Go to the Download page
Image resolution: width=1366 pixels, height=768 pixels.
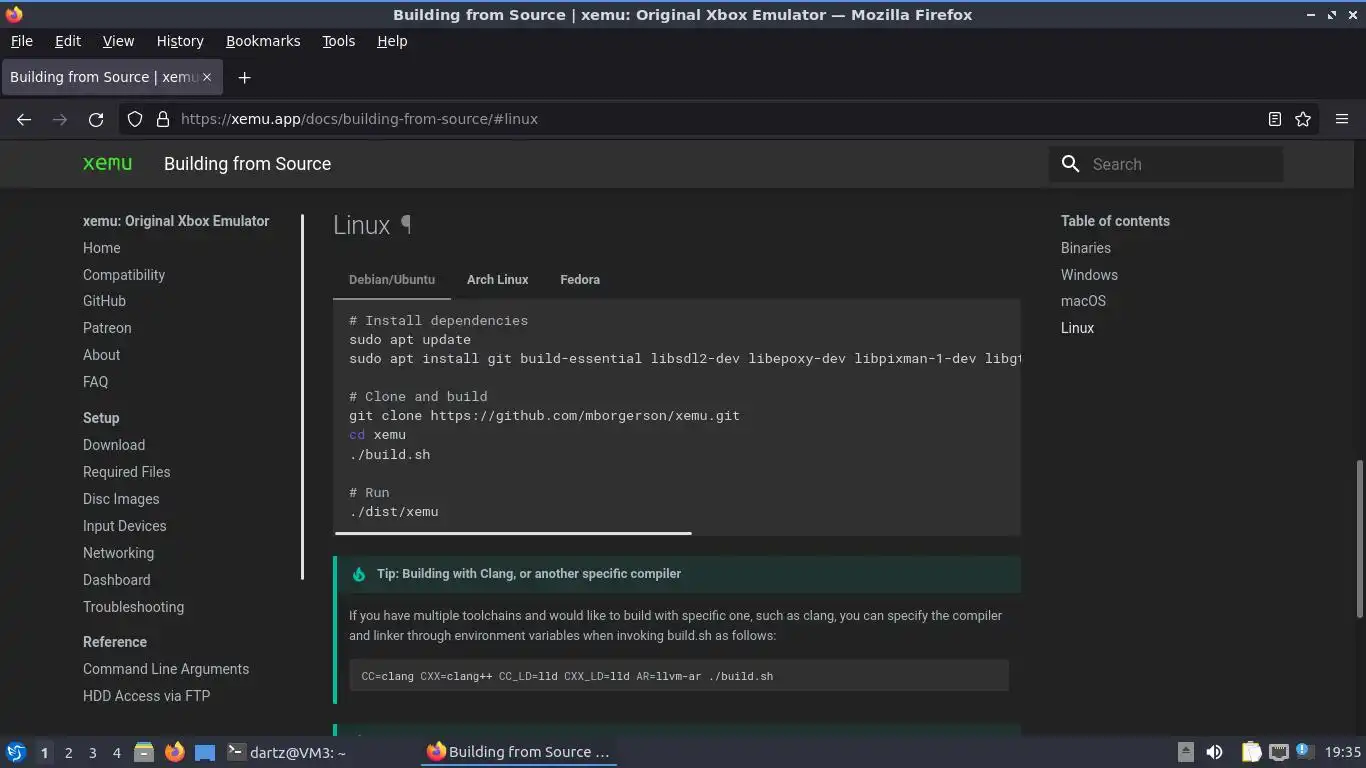(114, 445)
